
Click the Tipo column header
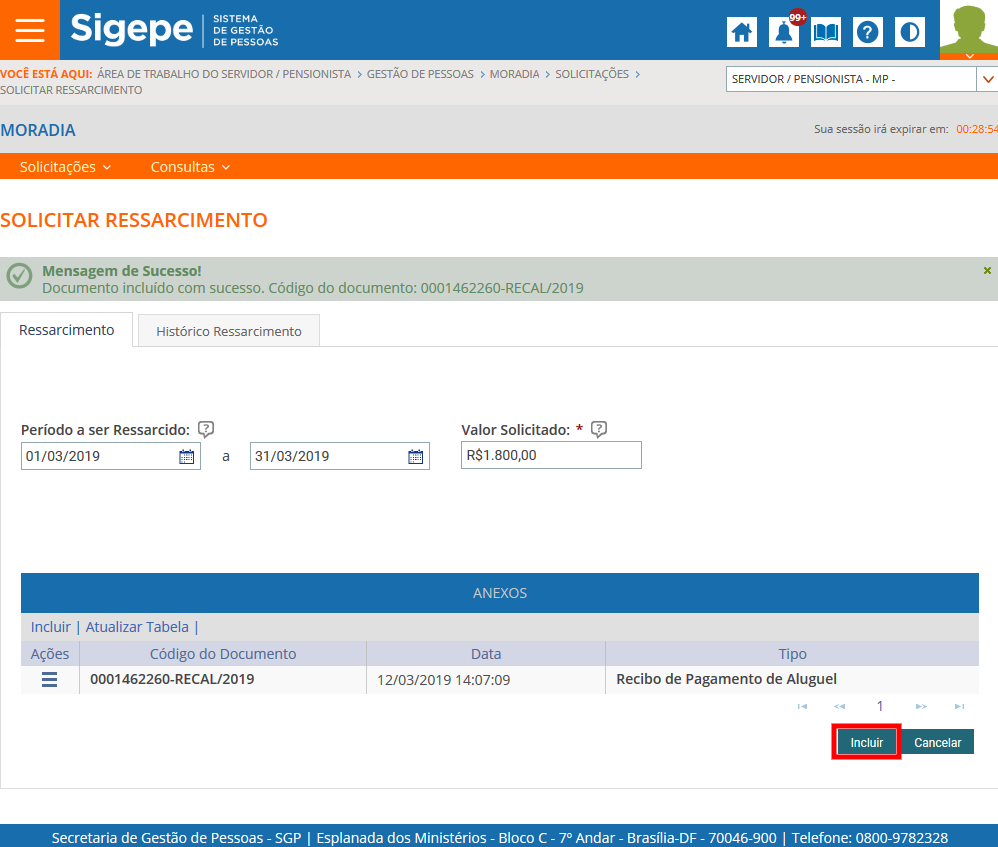pos(792,654)
